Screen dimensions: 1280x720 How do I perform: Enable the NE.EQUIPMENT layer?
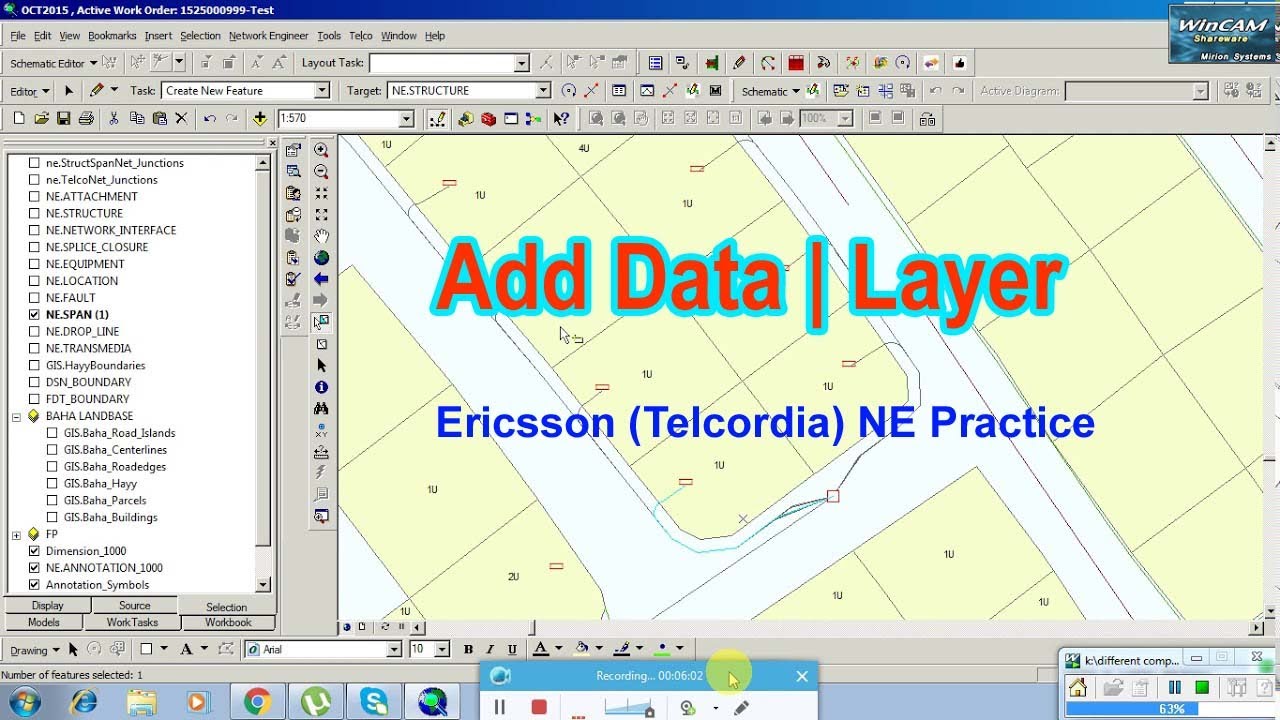coord(34,264)
